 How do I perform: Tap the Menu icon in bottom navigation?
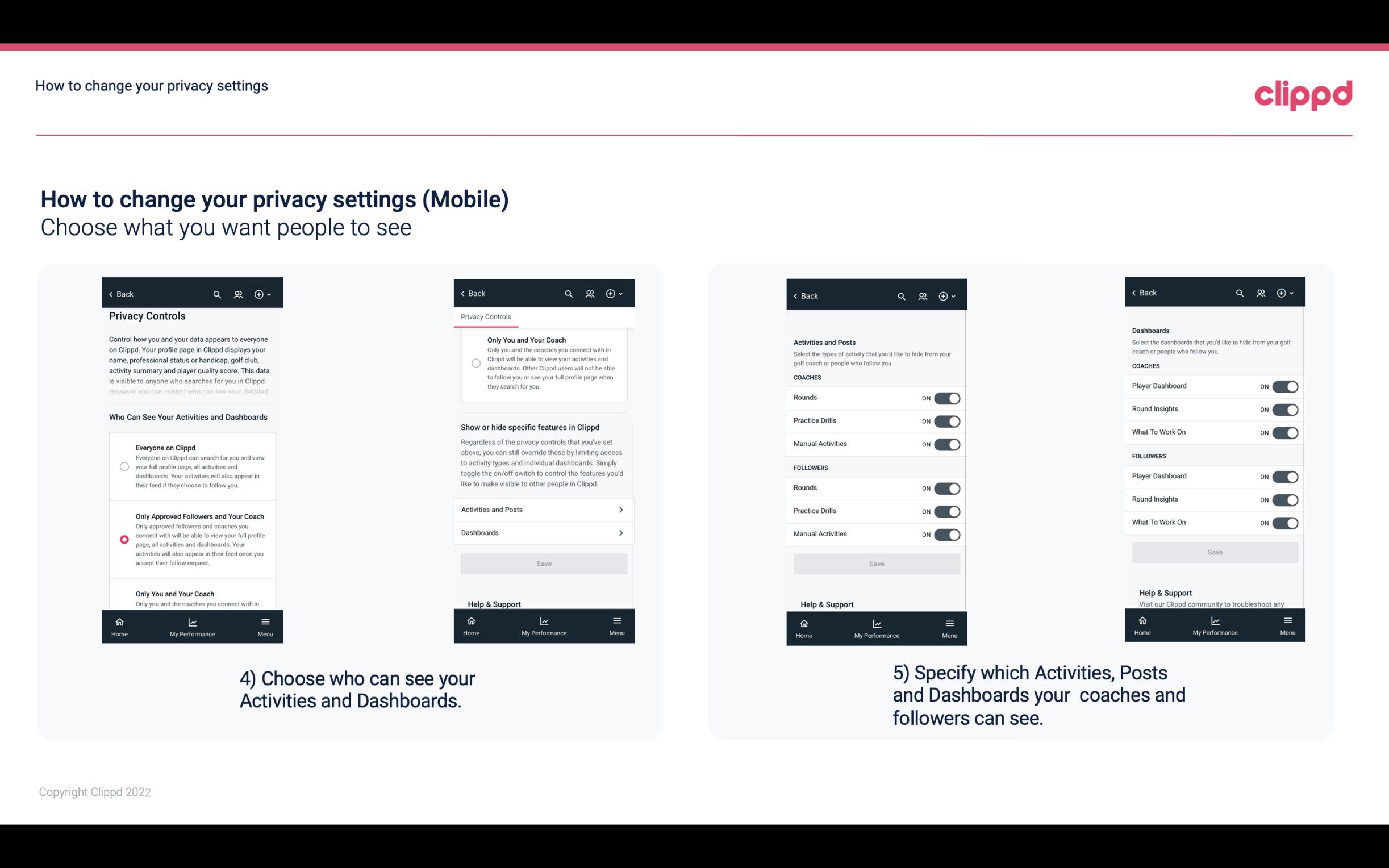point(264,626)
